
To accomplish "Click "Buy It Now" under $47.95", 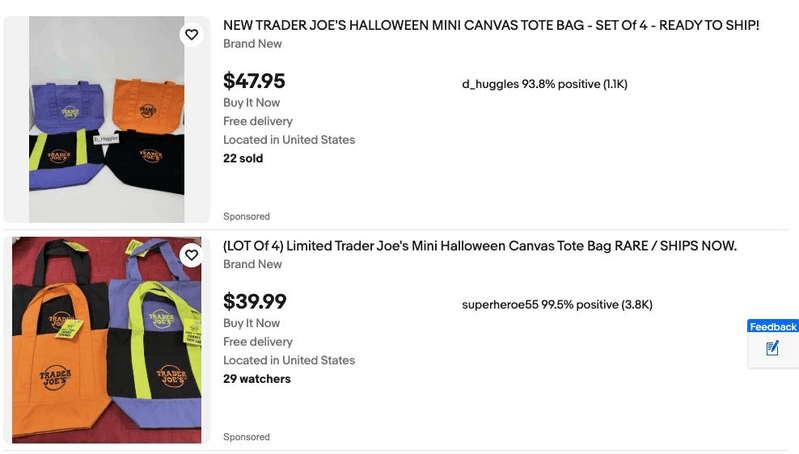I will (251, 103).
